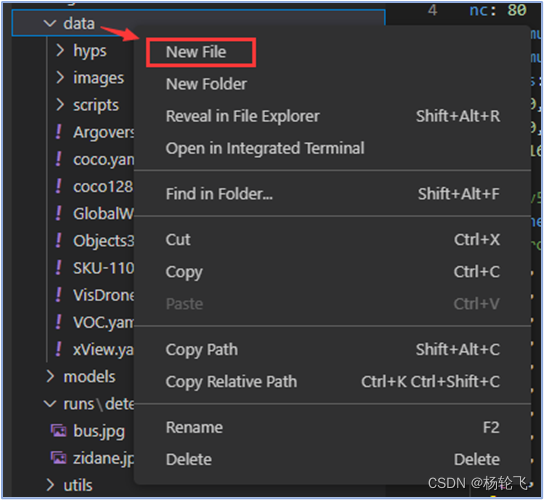Click YAML icon beside coco128 file

(x=59, y=186)
